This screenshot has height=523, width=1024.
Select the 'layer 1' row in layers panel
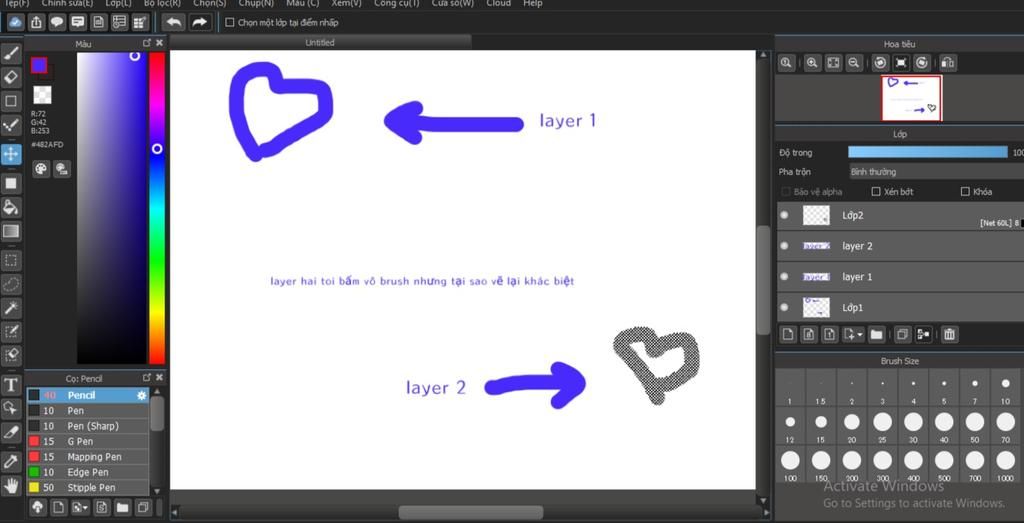pyautogui.click(x=901, y=277)
